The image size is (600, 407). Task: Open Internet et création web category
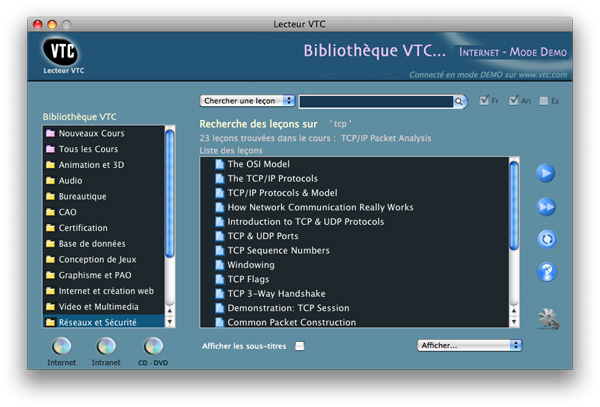coord(104,291)
